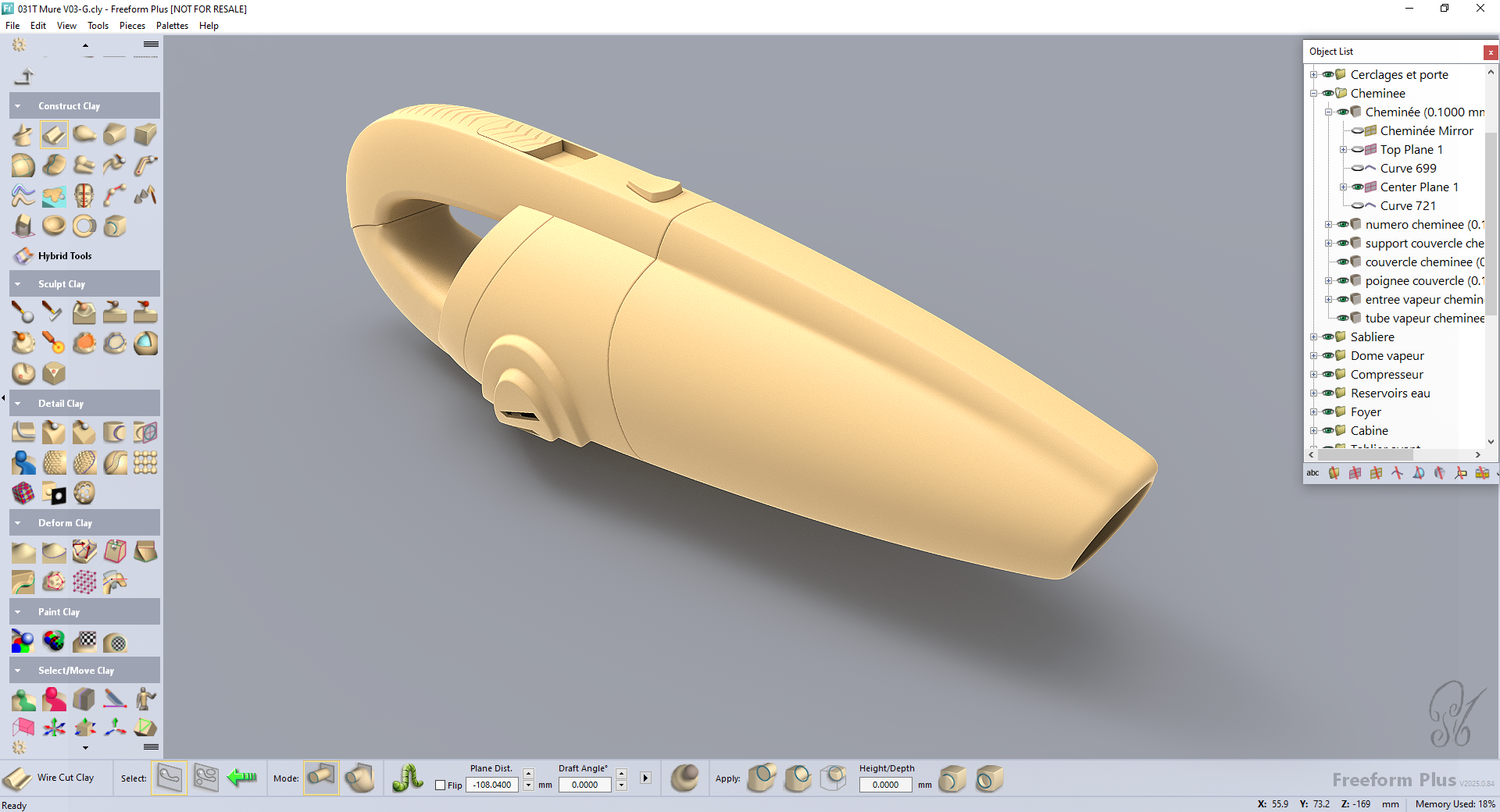The width and height of the screenshot is (1500, 812).
Task: Show the hidden Curve 699 item
Action: coord(1358,169)
